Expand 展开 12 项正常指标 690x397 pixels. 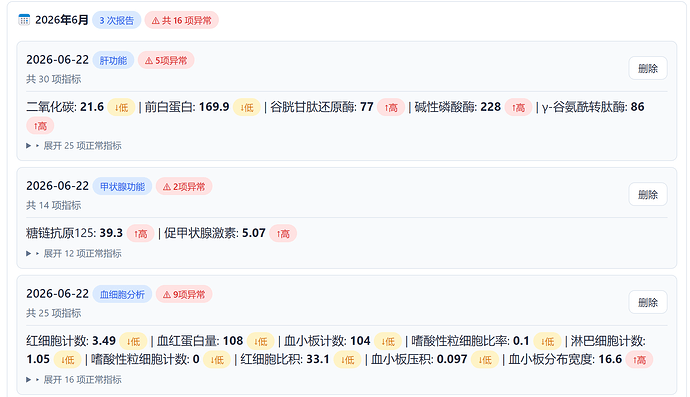[x=74, y=254]
